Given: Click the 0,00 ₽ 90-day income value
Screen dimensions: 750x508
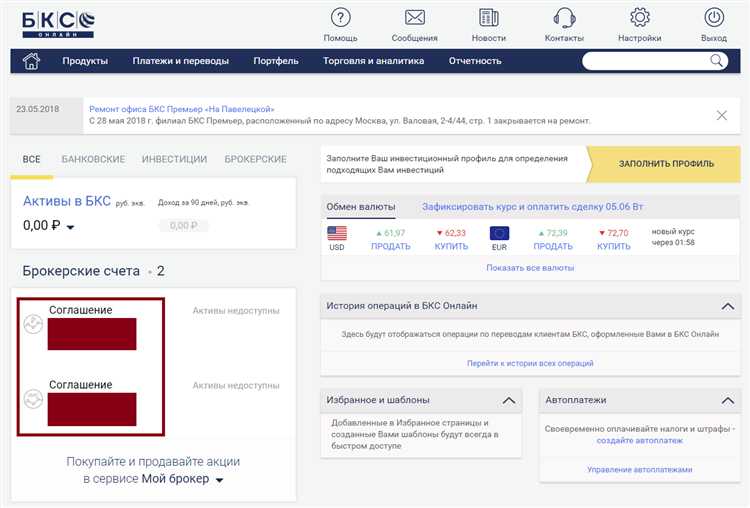Looking at the screenshot, I should click(184, 225).
